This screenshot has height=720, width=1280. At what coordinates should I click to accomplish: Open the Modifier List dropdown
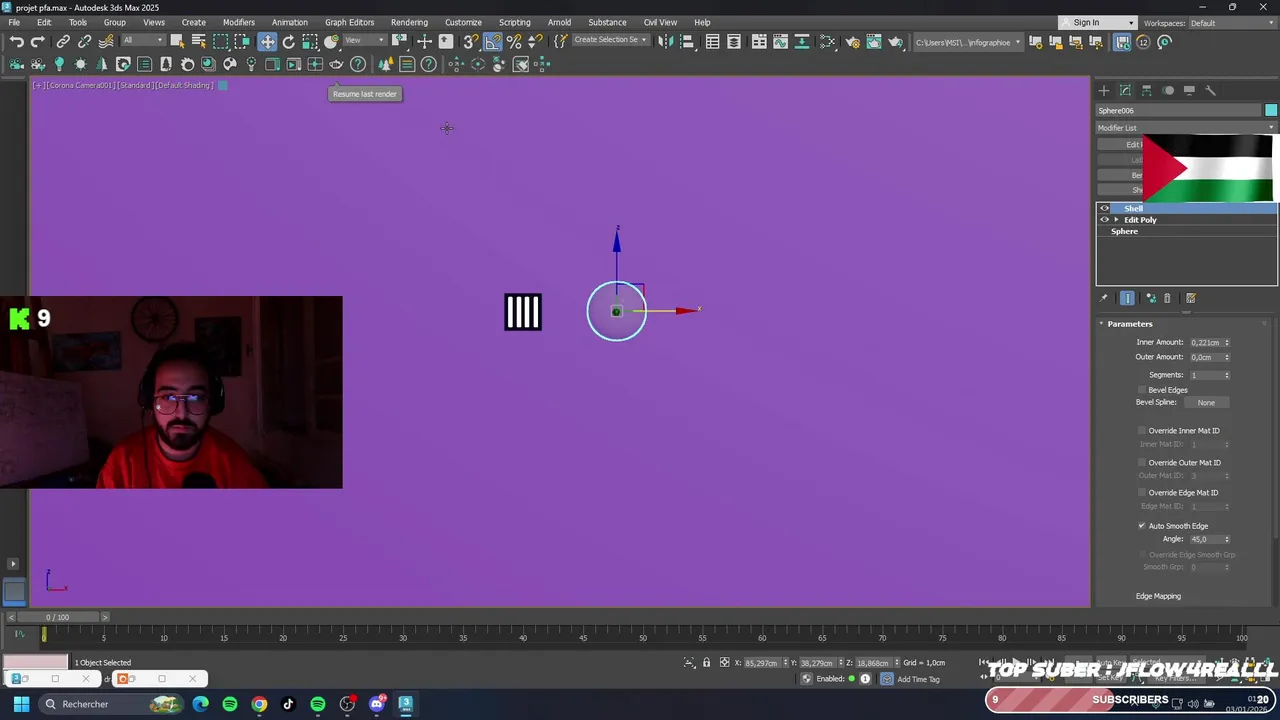coord(1186,128)
